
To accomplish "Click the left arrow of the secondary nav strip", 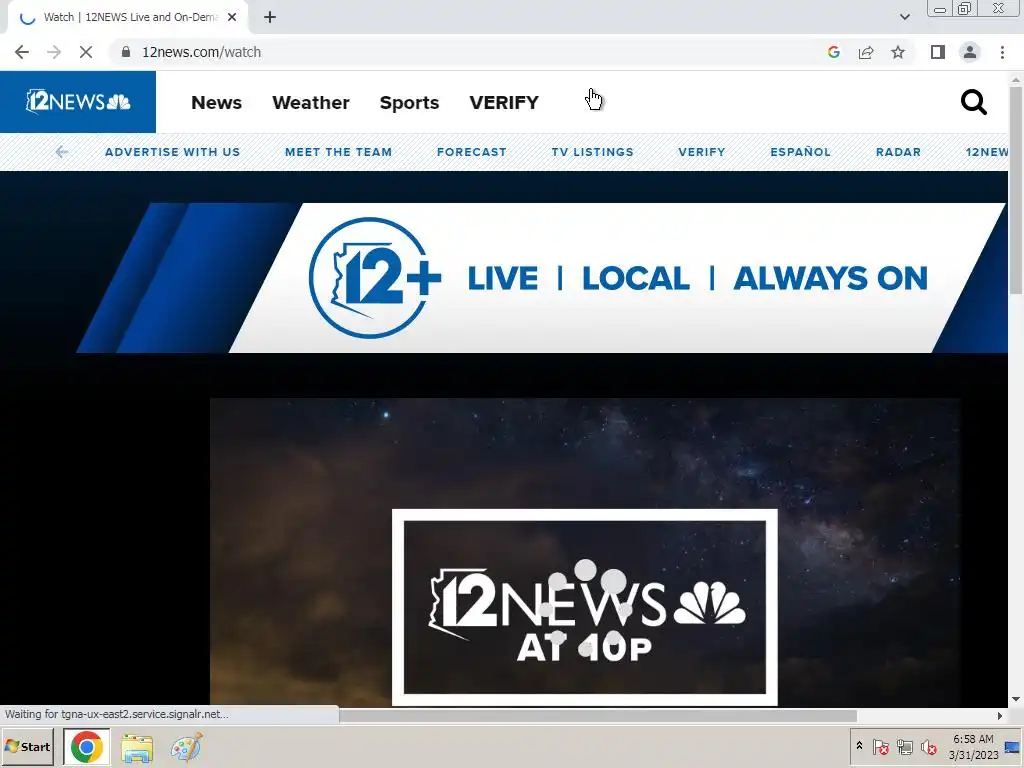I will pyautogui.click(x=61, y=152).
